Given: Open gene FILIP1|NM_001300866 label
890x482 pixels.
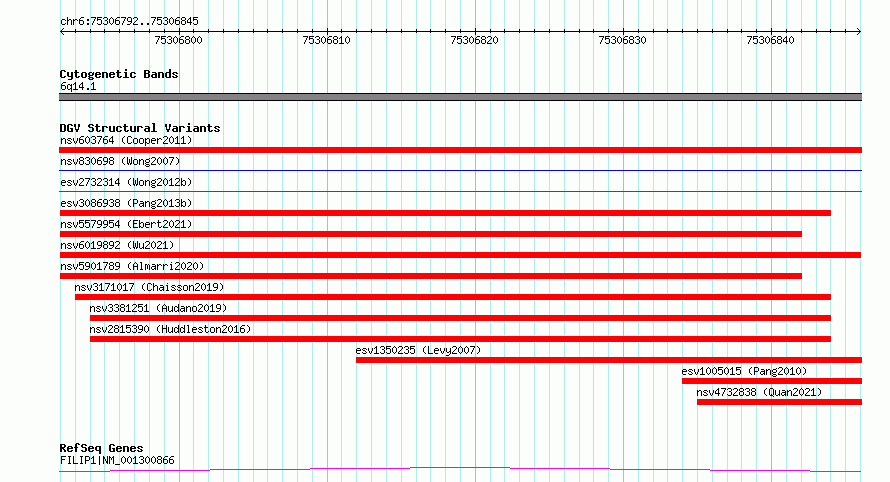Looking at the screenshot, I should point(117,460).
